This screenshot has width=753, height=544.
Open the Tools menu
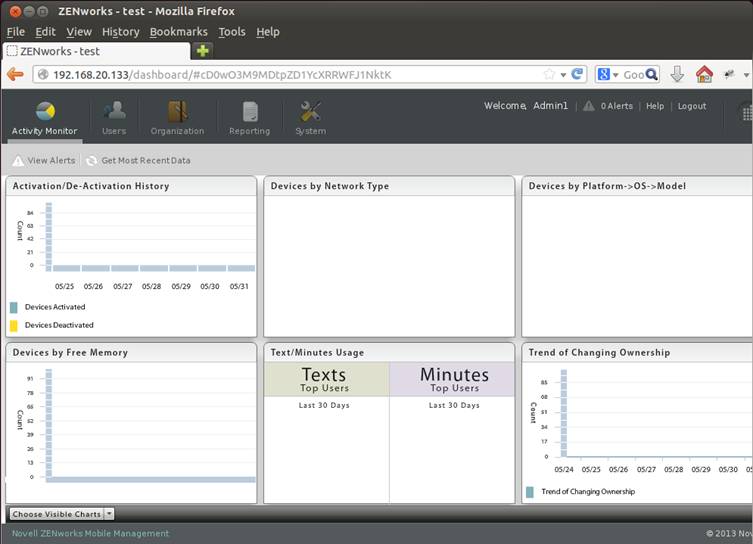pos(232,32)
